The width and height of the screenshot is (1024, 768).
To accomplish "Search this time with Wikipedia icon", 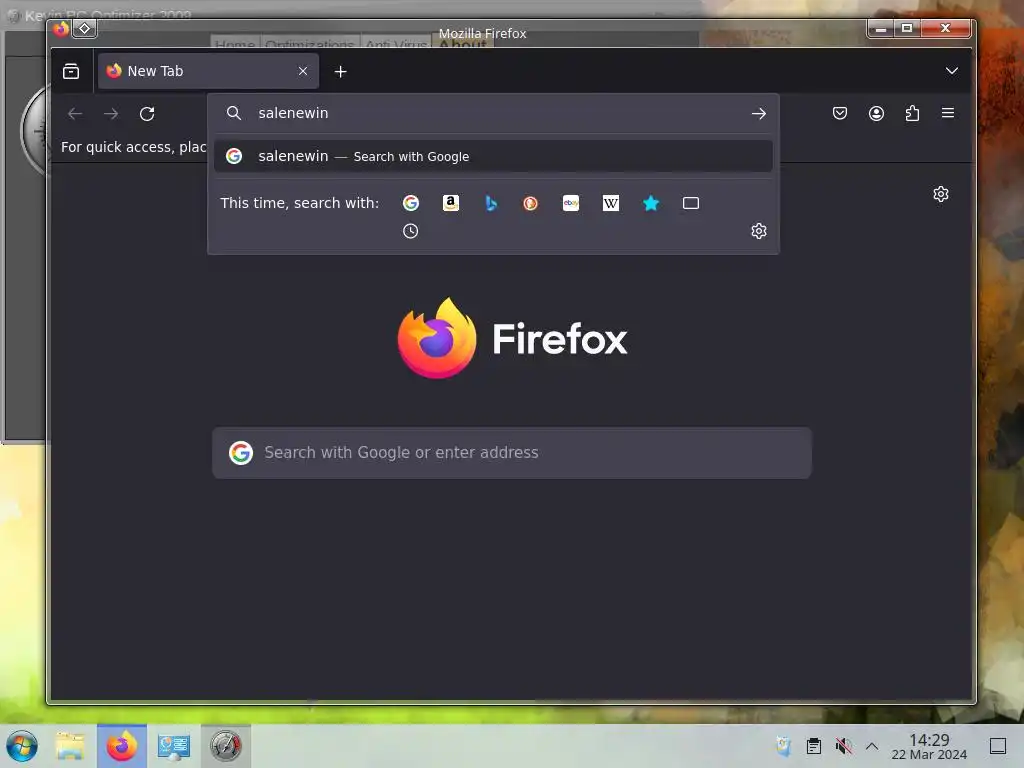I will click(x=611, y=203).
